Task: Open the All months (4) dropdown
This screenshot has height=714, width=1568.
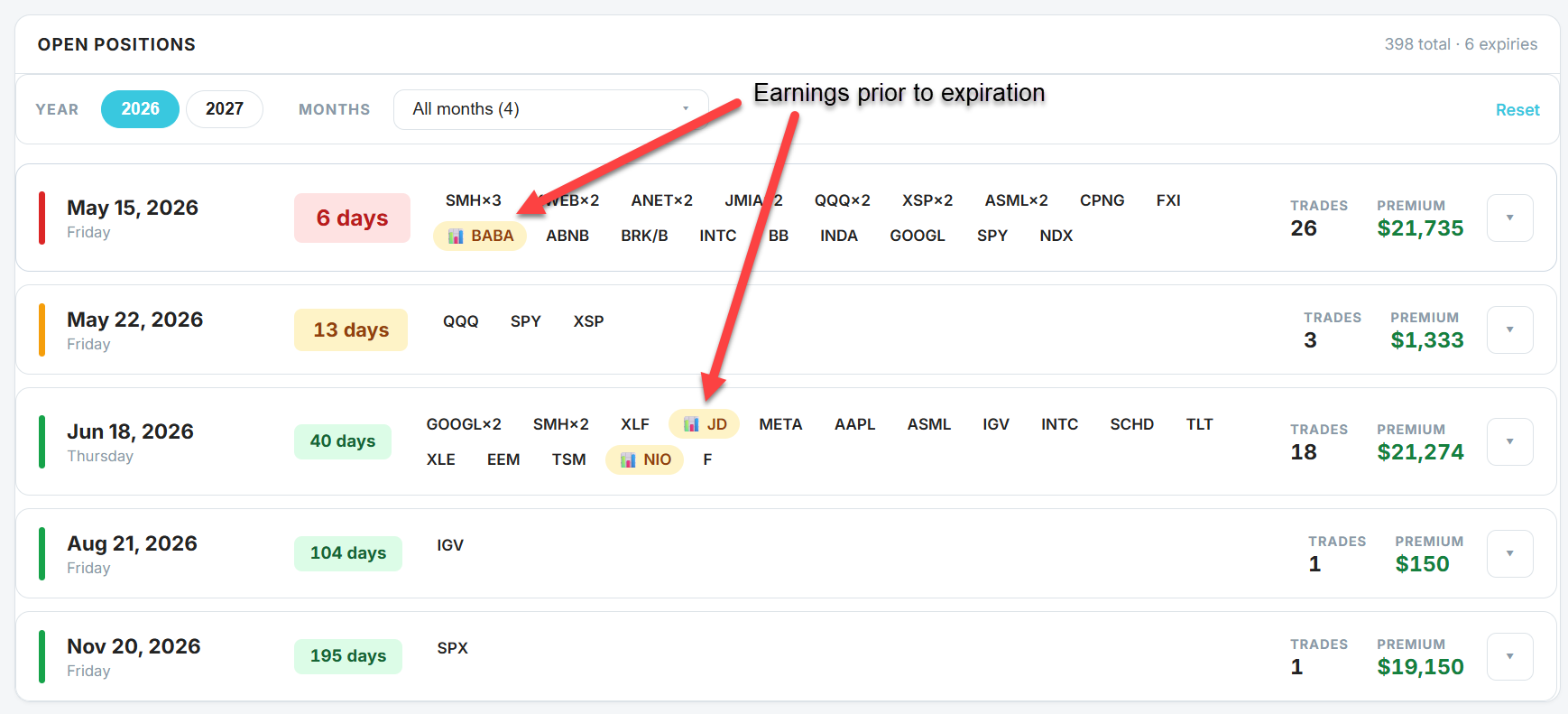Action: click(x=550, y=109)
